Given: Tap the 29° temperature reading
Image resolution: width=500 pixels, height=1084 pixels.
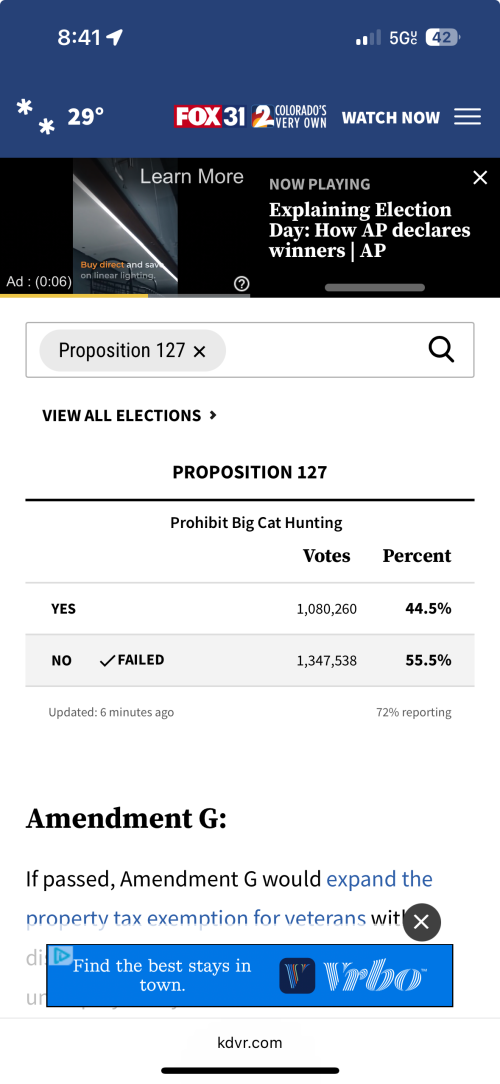Looking at the screenshot, I should (86, 116).
